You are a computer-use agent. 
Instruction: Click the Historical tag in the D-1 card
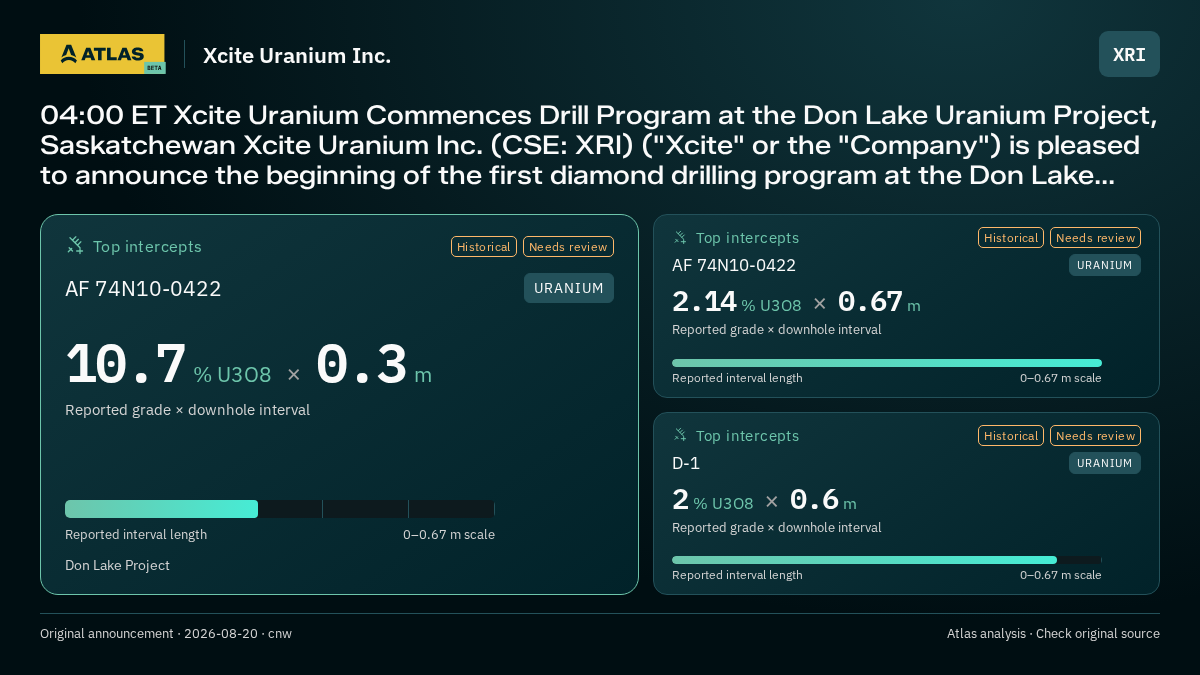[x=1011, y=436]
